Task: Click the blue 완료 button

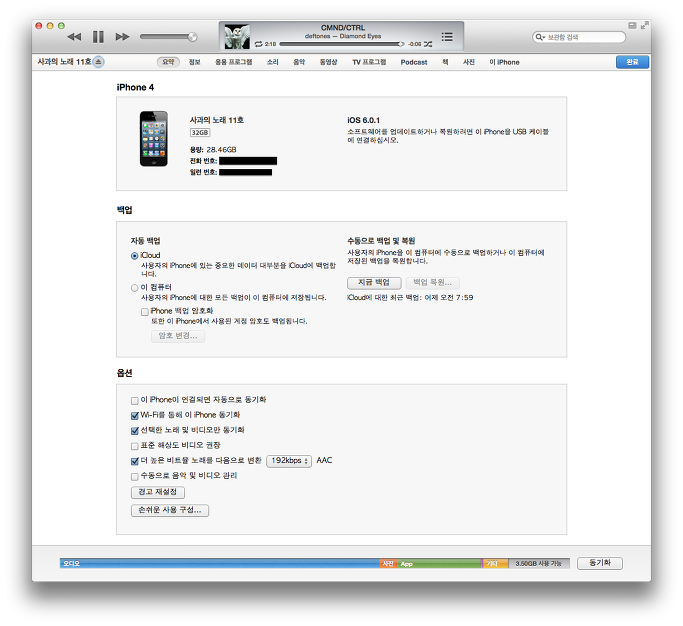Action: click(632, 62)
